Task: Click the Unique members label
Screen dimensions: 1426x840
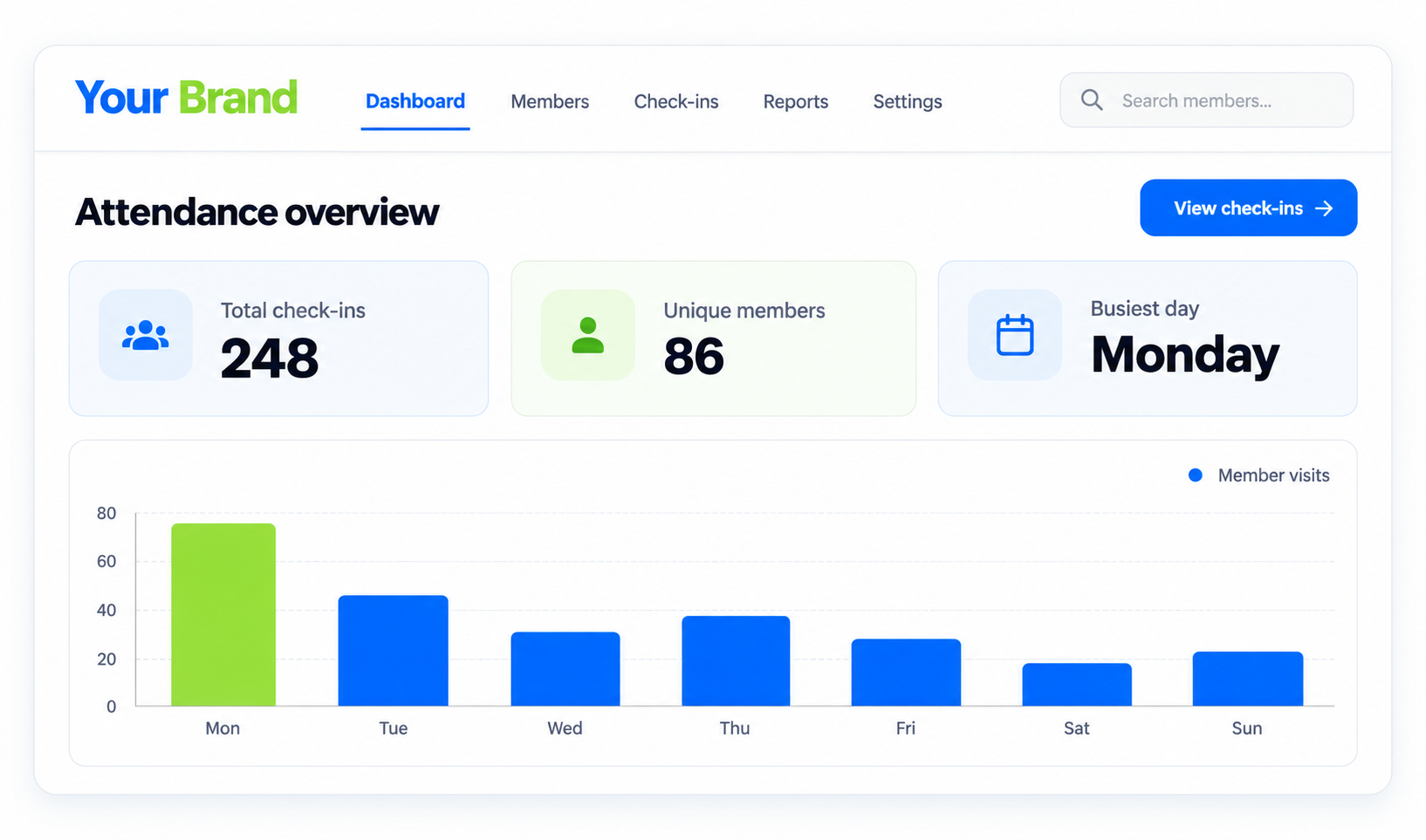Action: tap(744, 311)
